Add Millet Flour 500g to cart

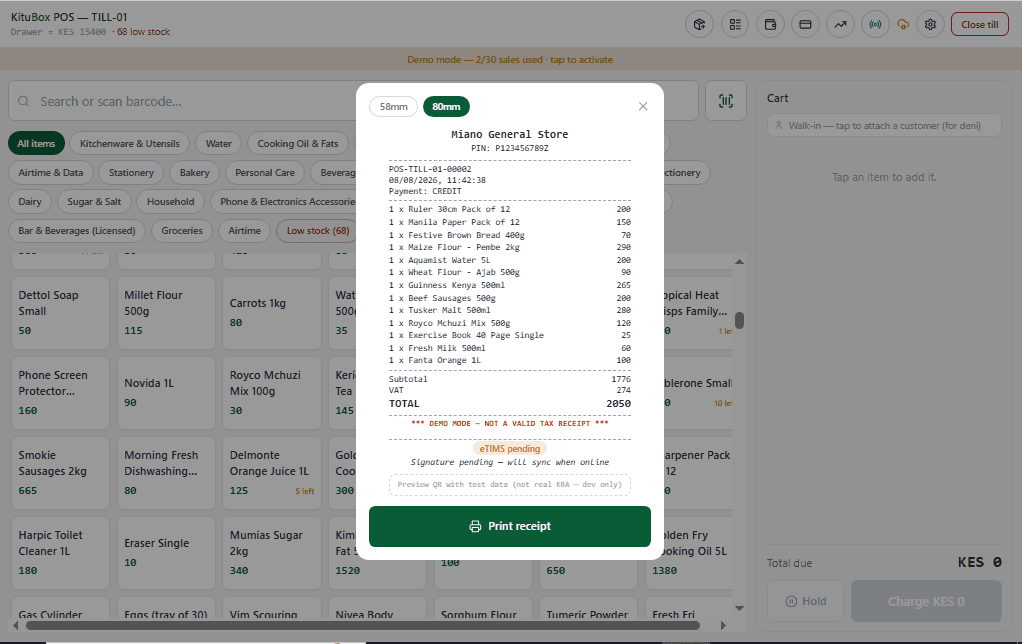click(166, 313)
